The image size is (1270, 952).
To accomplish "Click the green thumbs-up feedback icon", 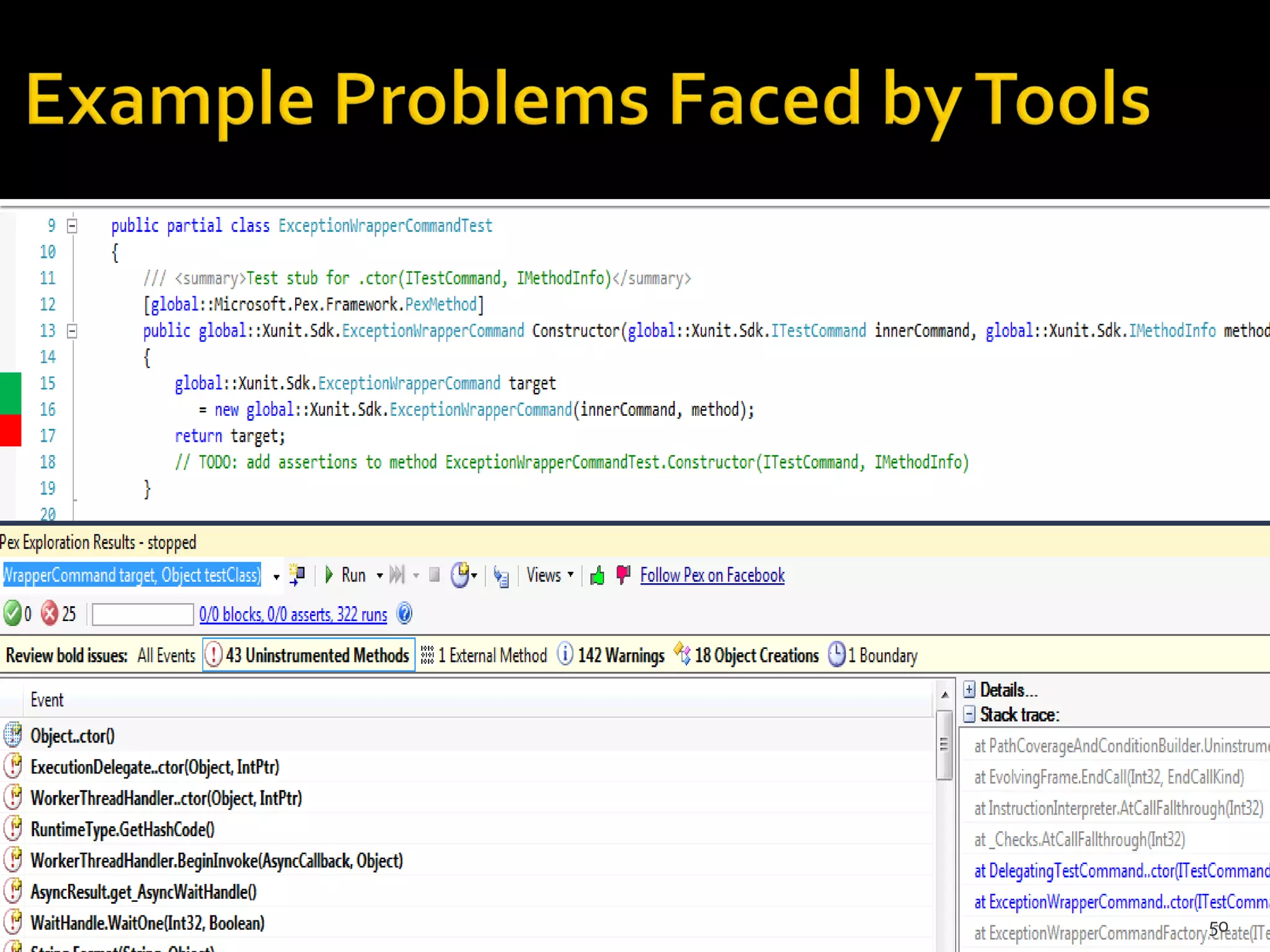I will pyautogui.click(x=597, y=576).
